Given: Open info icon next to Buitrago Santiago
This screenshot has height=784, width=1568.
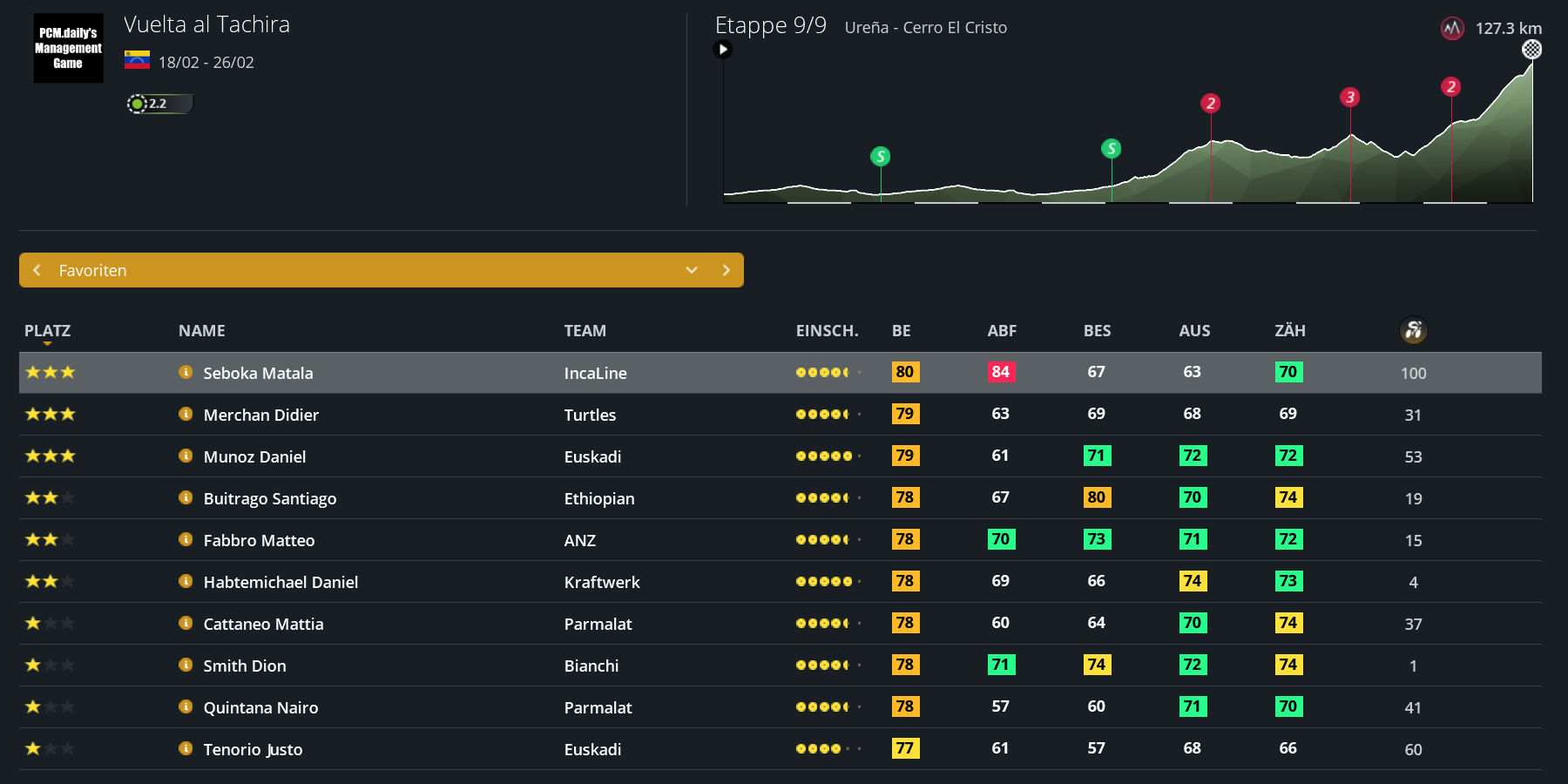Looking at the screenshot, I should coord(186,497).
